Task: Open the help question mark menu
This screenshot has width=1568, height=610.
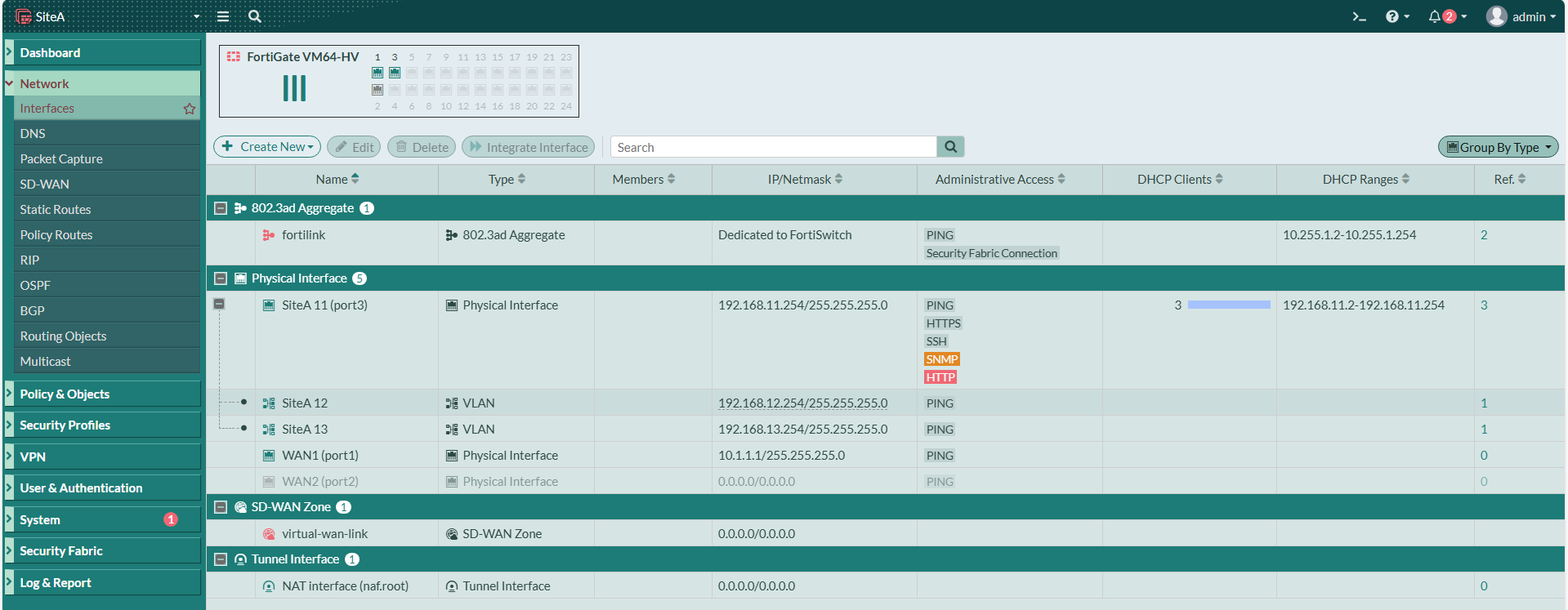Action: pyautogui.click(x=1397, y=16)
